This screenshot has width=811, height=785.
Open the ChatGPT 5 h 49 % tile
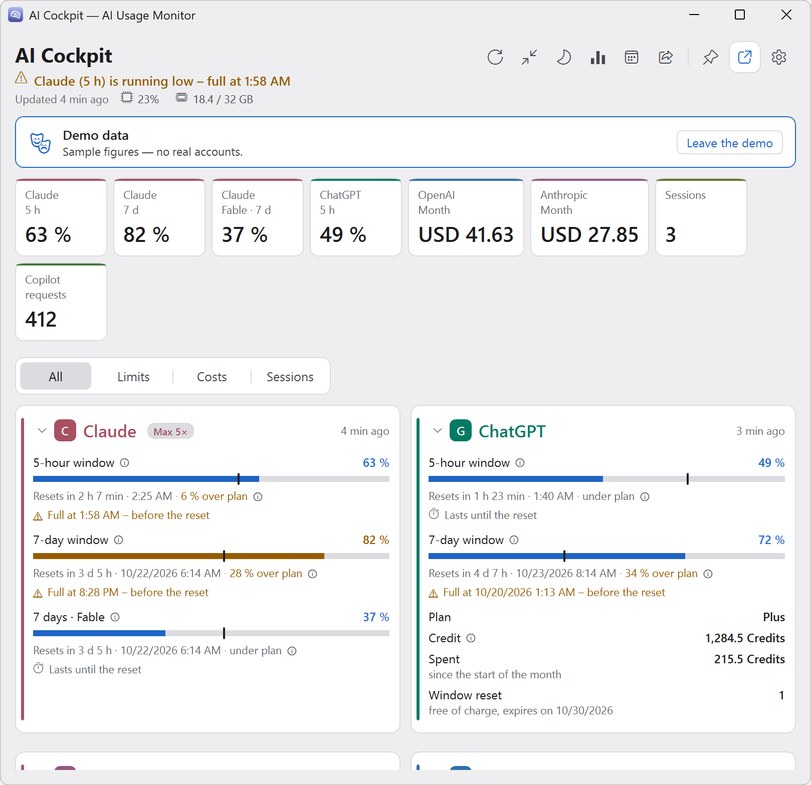(356, 217)
